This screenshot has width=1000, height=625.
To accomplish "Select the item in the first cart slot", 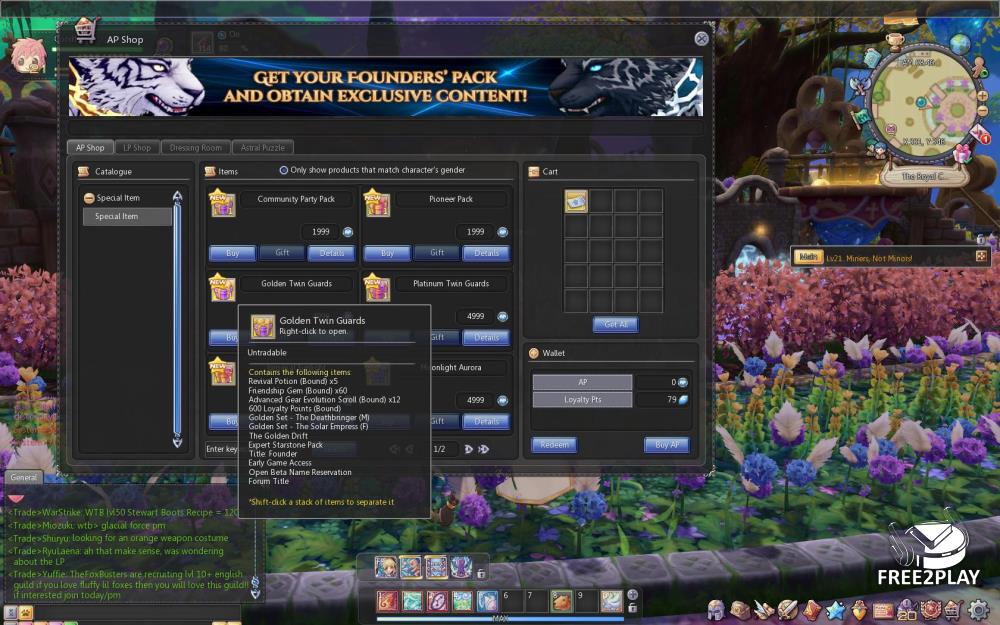I will click(x=576, y=201).
